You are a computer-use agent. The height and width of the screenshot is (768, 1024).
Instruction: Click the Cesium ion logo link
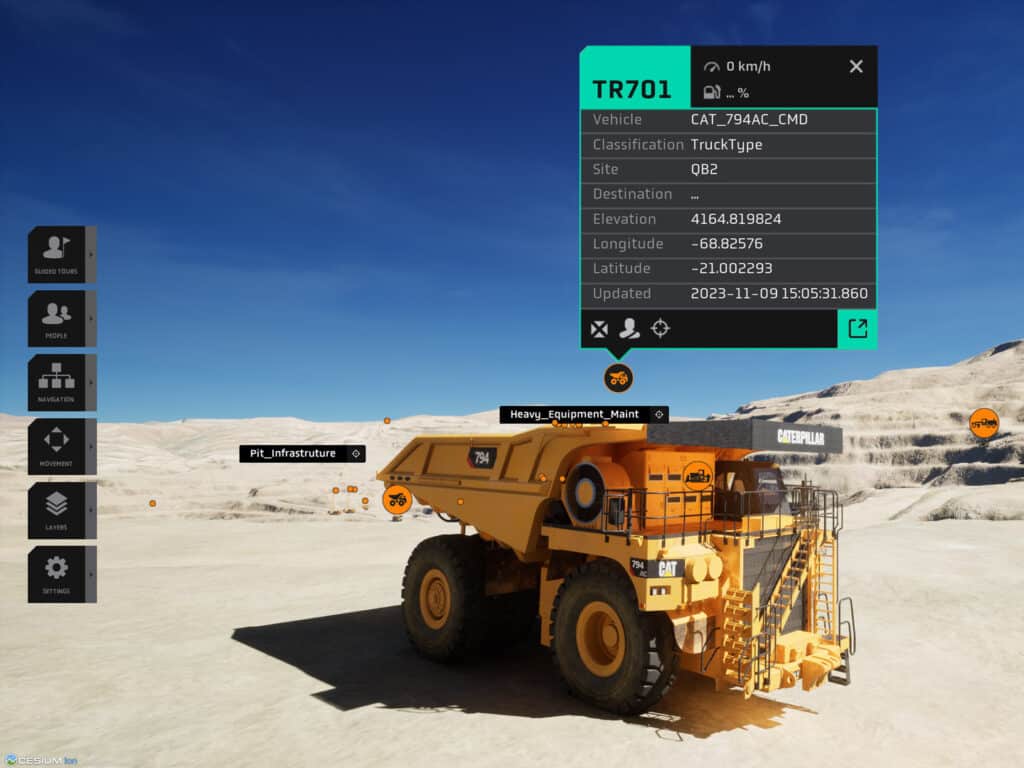coord(41,760)
